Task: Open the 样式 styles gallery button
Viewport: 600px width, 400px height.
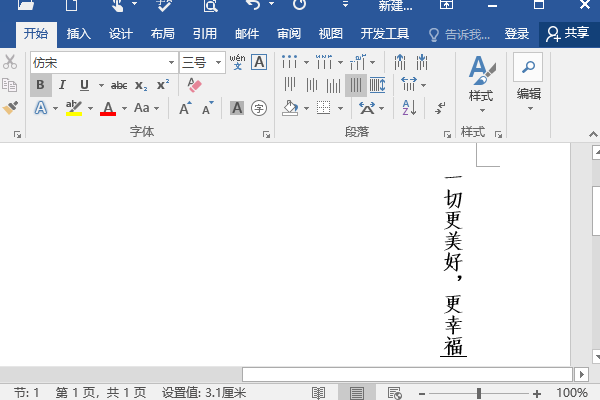Action: (x=481, y=84)
